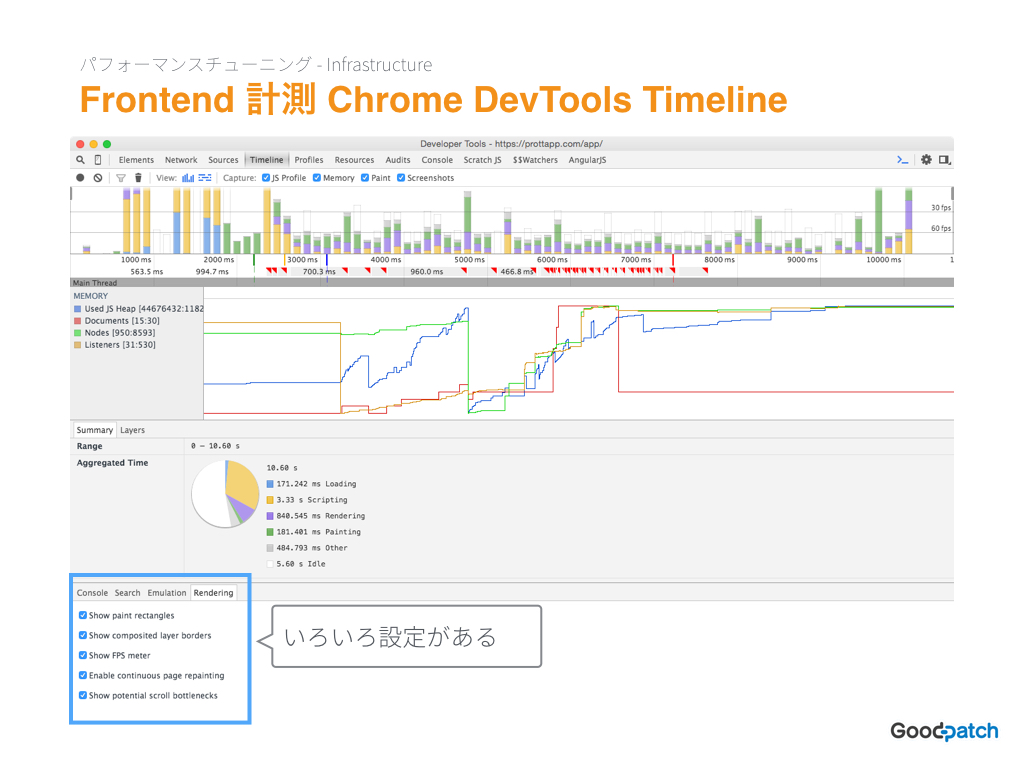
Task: Uncheck Show paint rectangles option
Action: click(x=83, y=615)
